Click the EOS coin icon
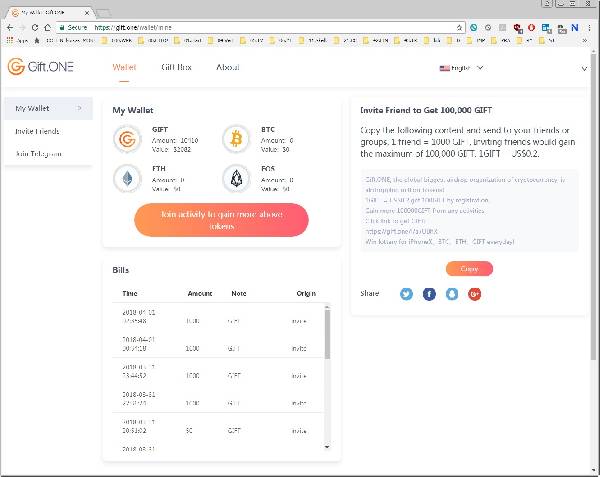Image resolution: width=600 pixels, height=477 pixels. point(236,178)
